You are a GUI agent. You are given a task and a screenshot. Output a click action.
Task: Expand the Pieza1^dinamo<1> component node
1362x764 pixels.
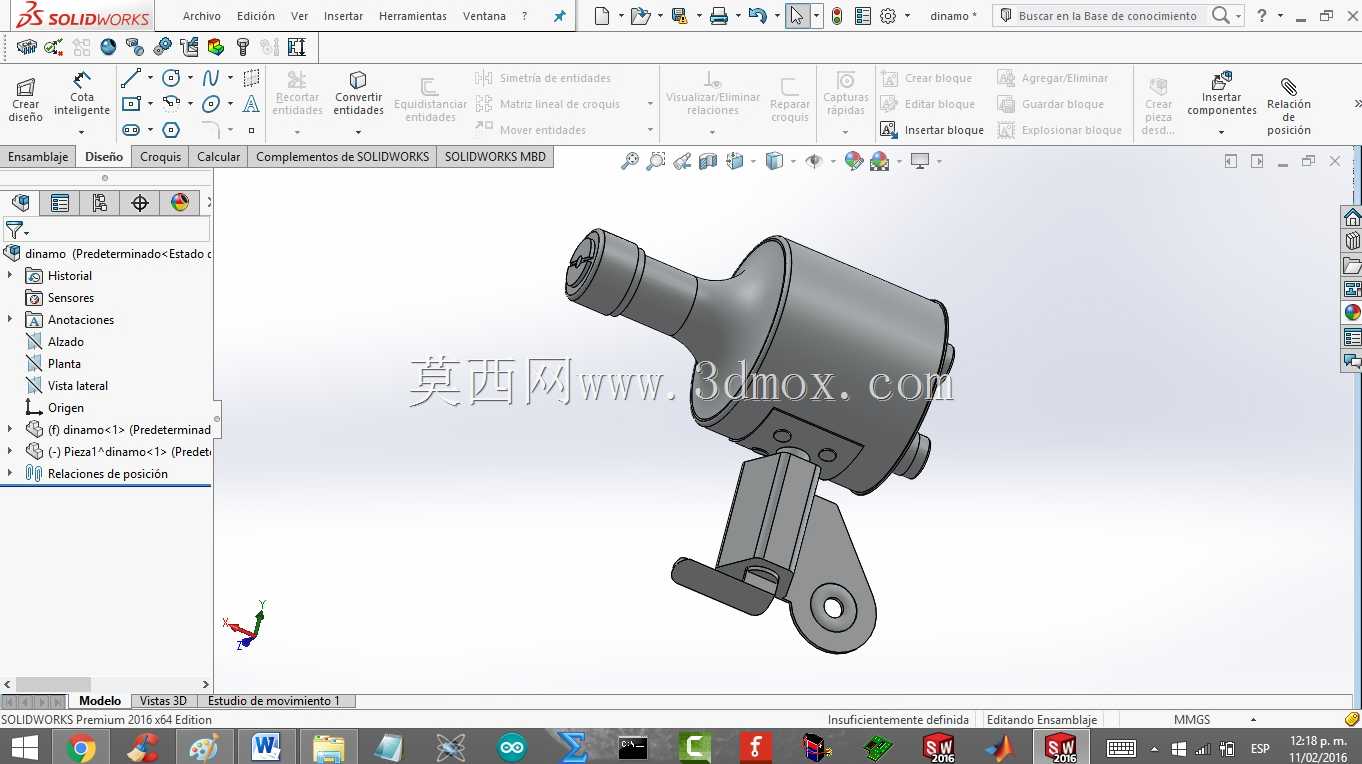(10, 451)
